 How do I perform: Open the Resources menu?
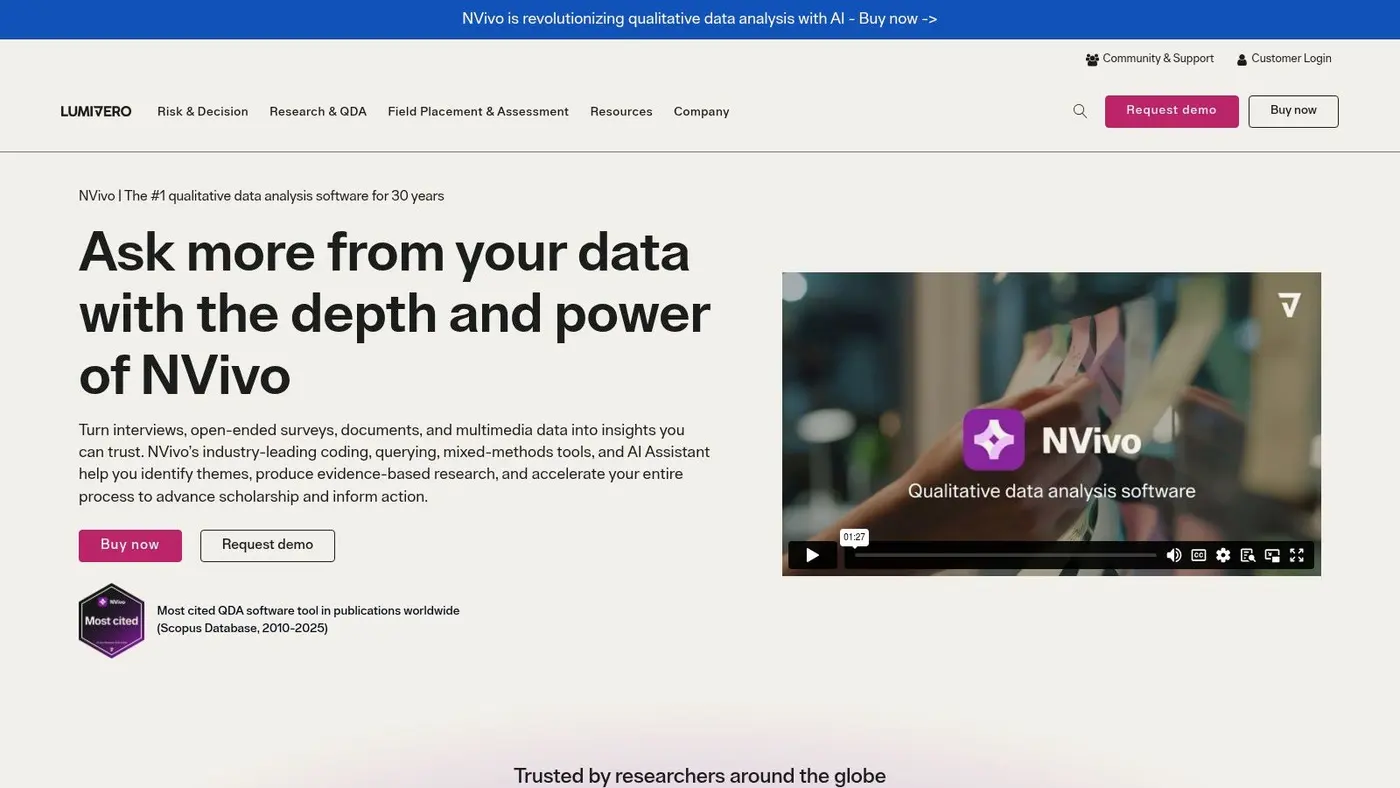(621, 112)
